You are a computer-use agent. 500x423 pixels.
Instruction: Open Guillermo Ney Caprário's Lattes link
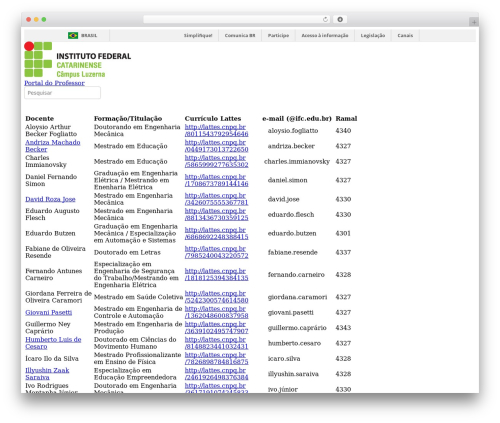click(x=216, y=328)
